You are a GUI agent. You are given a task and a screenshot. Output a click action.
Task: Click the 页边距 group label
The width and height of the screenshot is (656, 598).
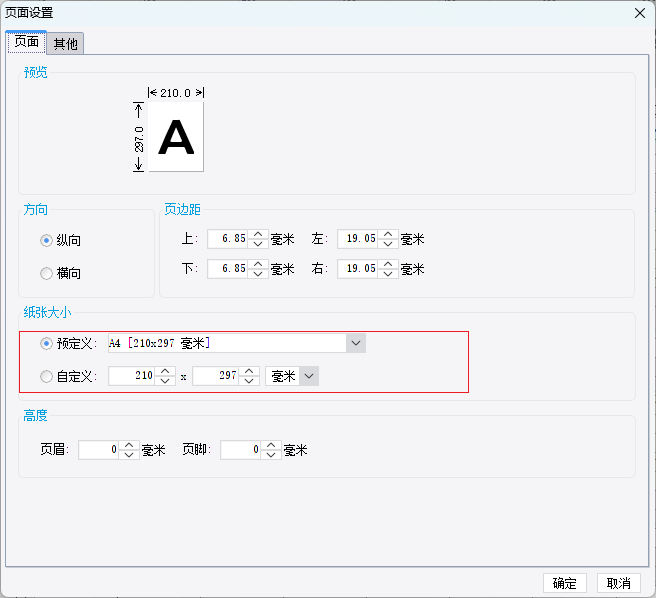(x=182, y=209)
